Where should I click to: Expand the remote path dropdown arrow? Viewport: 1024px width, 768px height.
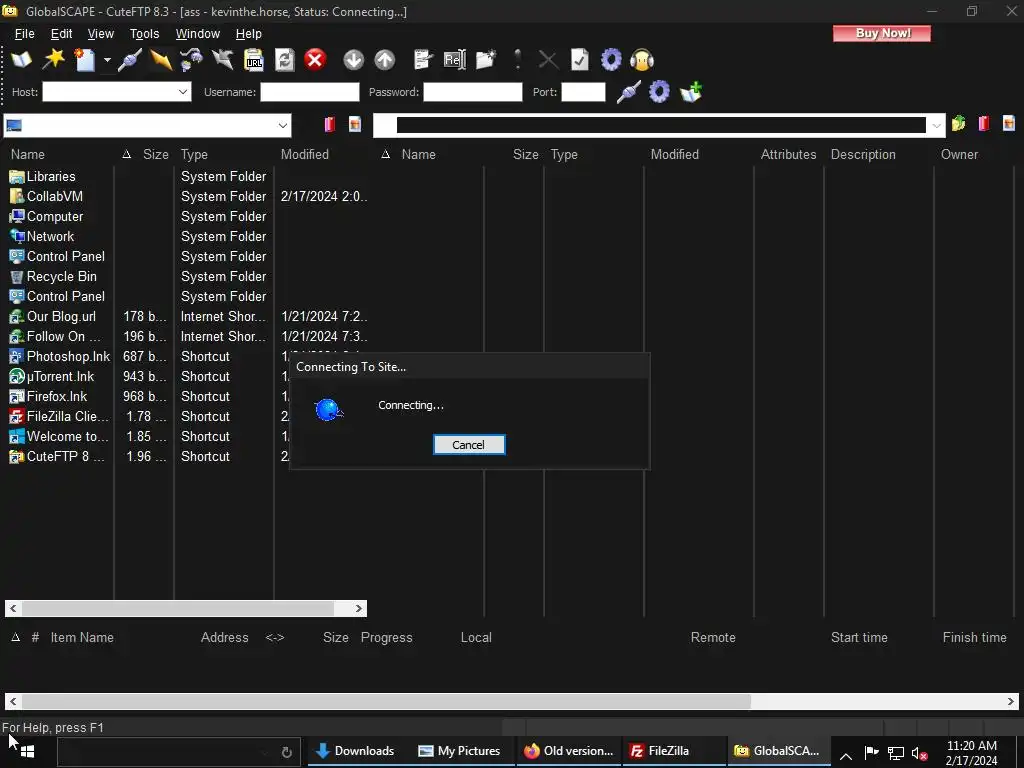pyautogui.click(x=936, y=125)
